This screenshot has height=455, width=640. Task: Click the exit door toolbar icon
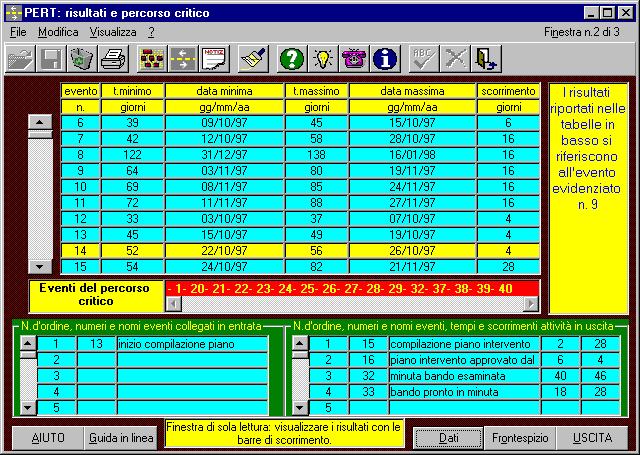pyautogui.click(x=486, y=59)
